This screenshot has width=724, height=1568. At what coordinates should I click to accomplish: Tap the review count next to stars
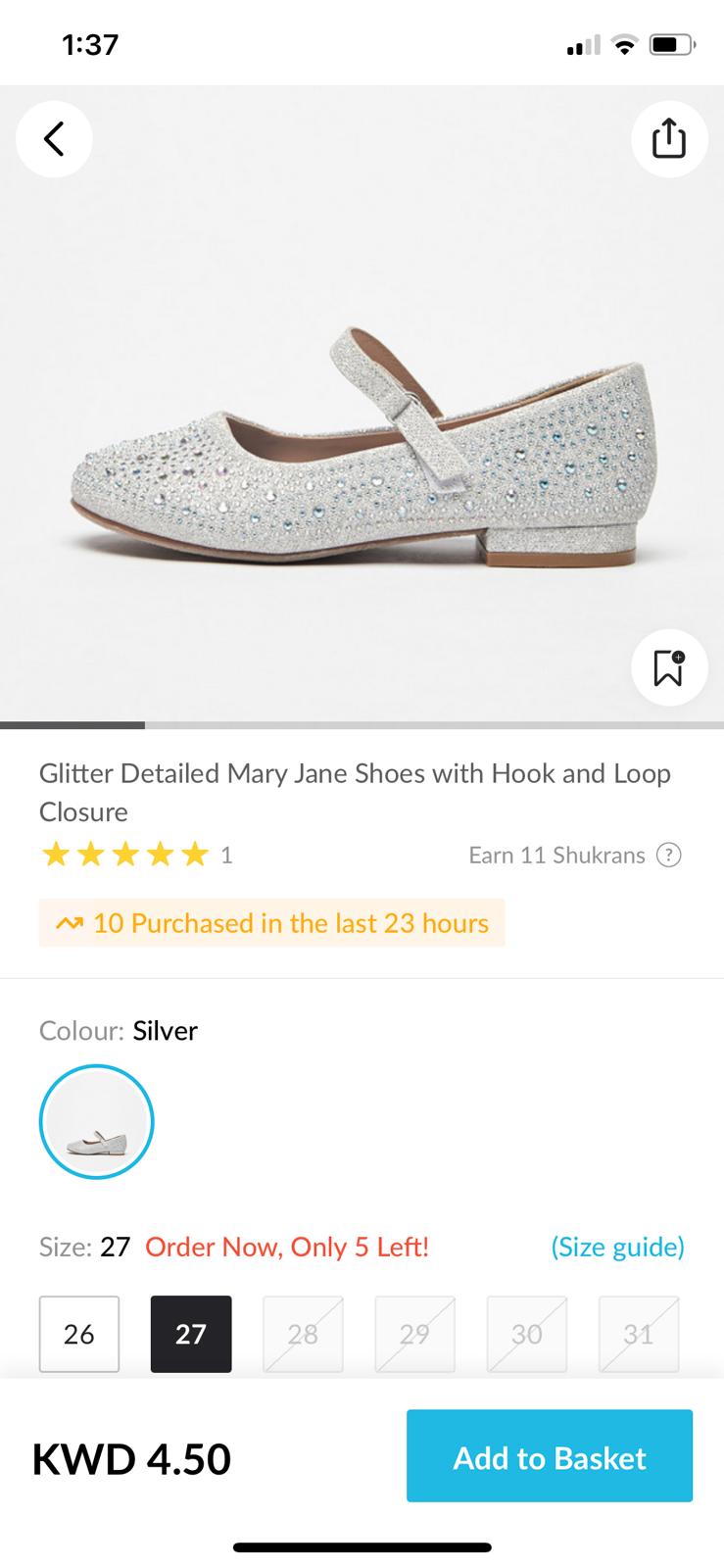(x=226, y=856)
